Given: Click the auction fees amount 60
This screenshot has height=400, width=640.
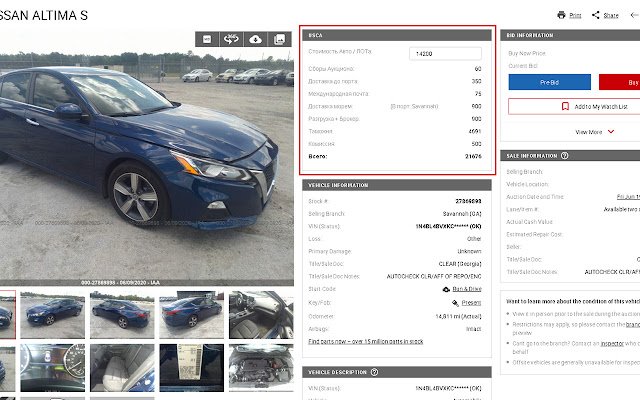Looking at the screenshot, I should pyautogui.click(x=478, y=69).
